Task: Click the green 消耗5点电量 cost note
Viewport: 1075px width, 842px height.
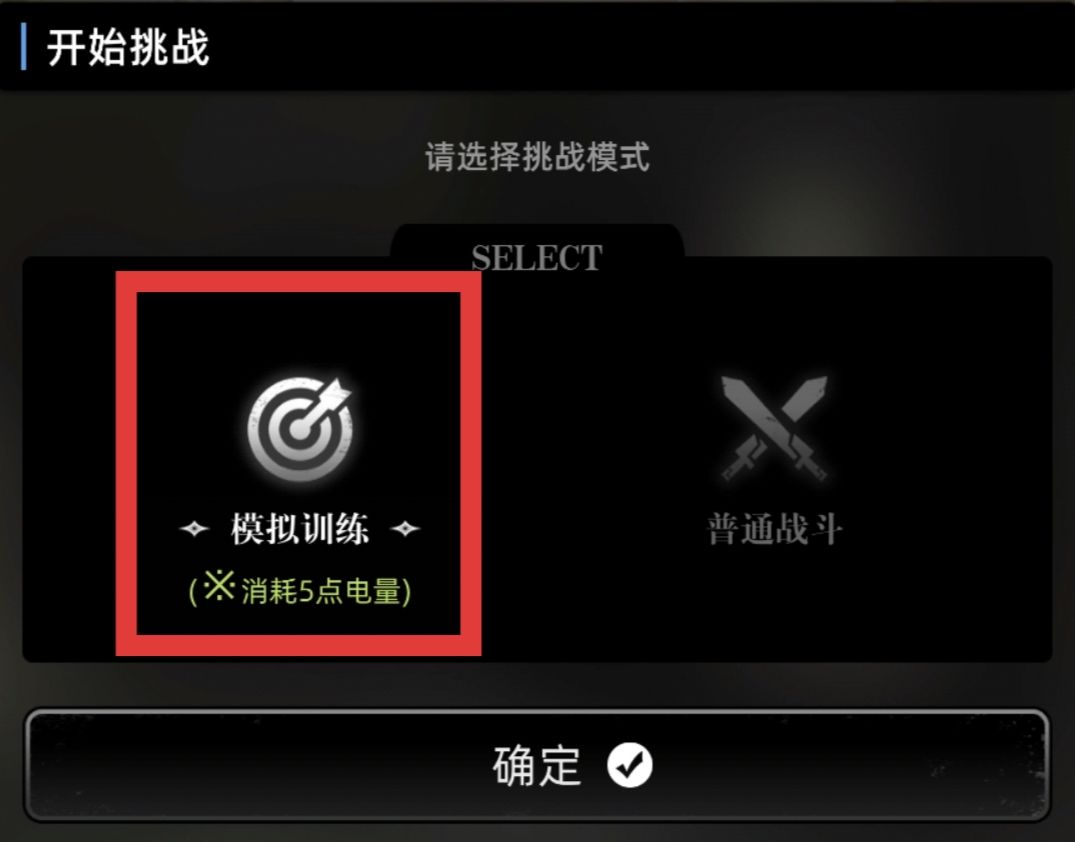Action: [x=300, y=590]
